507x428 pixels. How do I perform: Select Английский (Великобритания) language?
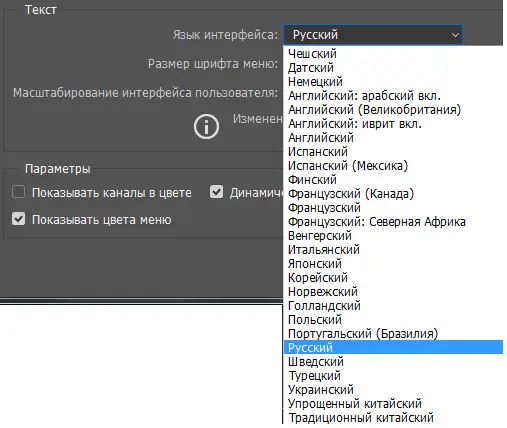pyautogui.click(x=393, y=110)
